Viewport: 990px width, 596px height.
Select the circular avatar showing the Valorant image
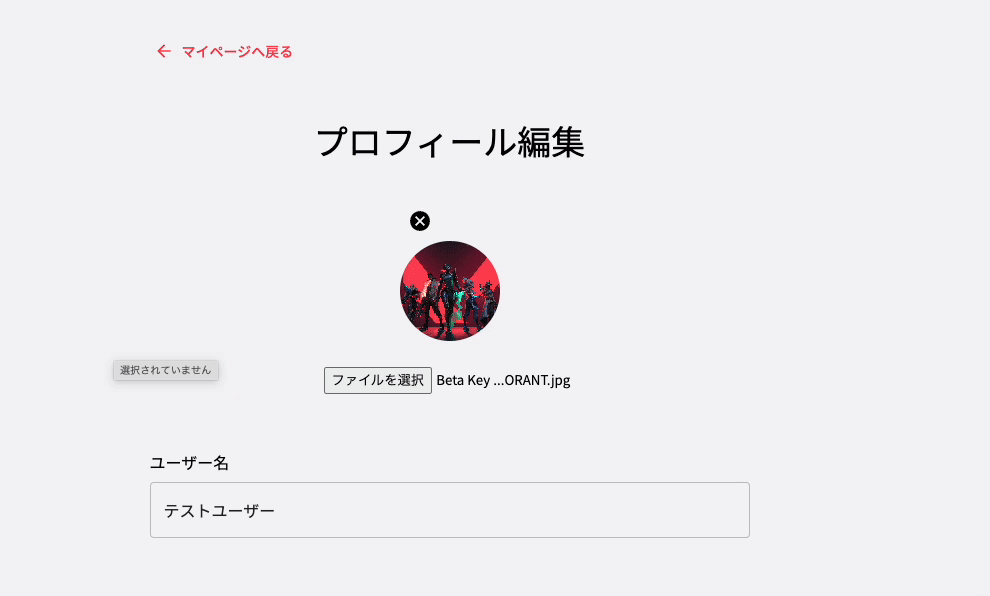(450, 291)
